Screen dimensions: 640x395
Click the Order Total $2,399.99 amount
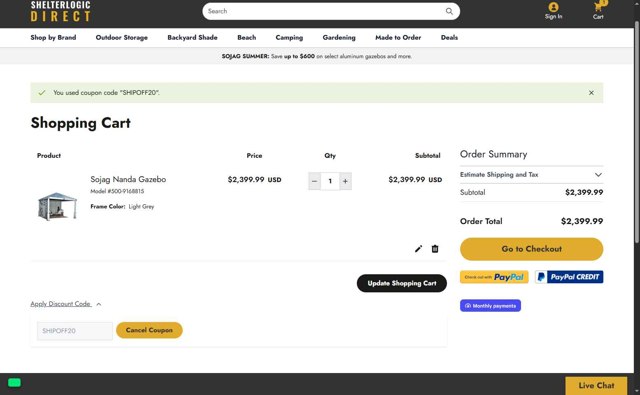(582, 221)
